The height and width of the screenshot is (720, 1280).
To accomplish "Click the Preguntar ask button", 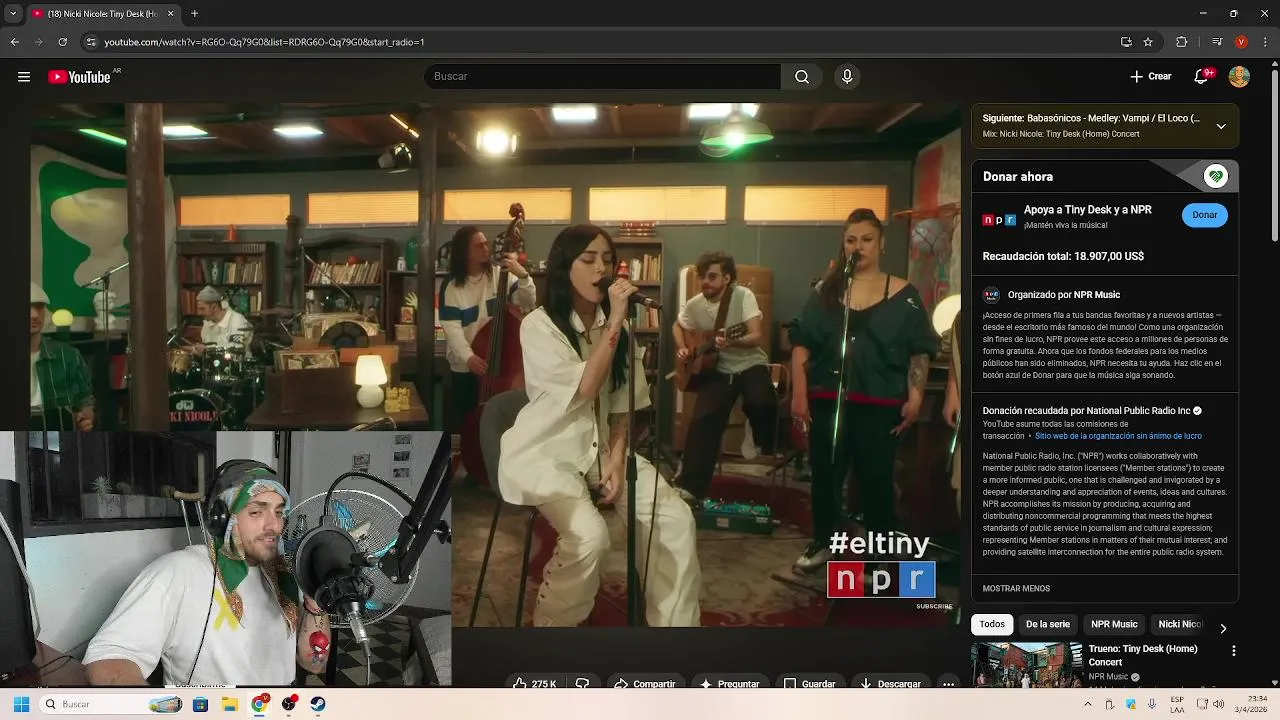I will pos(730,684).
